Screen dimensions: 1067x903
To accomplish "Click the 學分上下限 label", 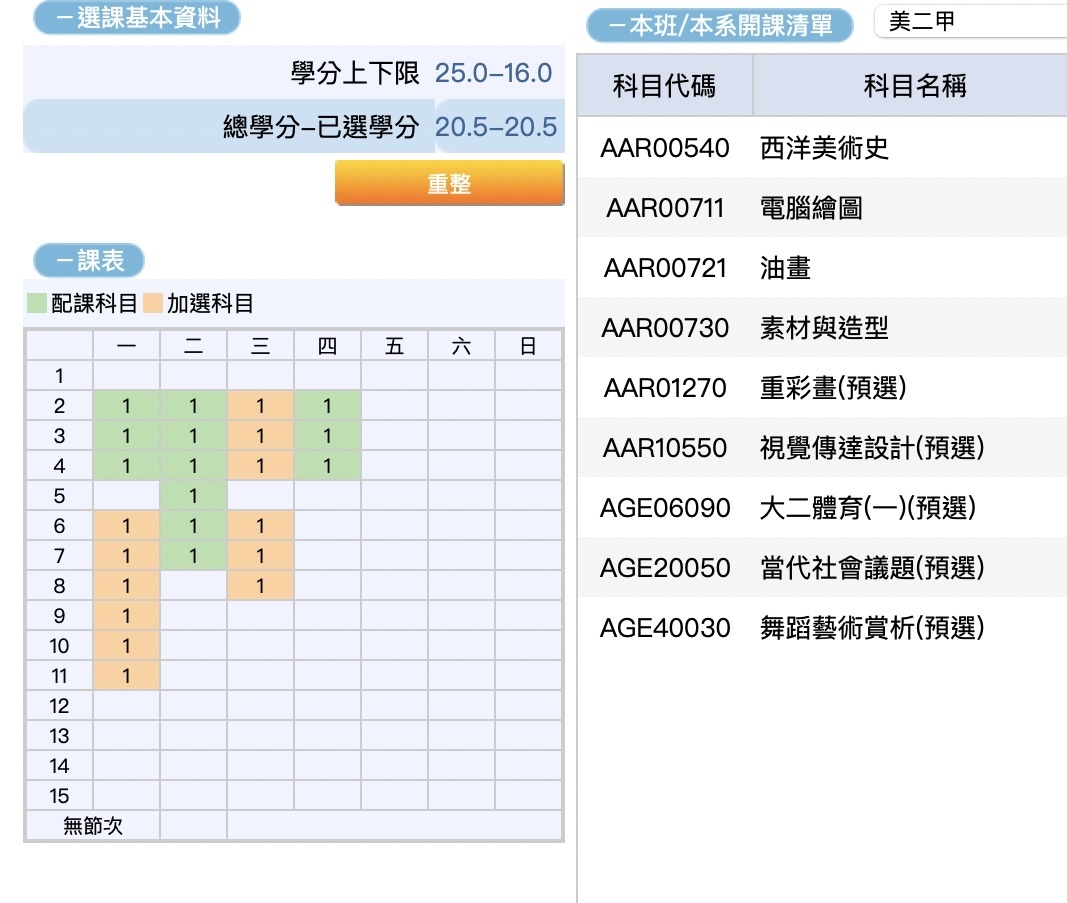I will (355, 72).
